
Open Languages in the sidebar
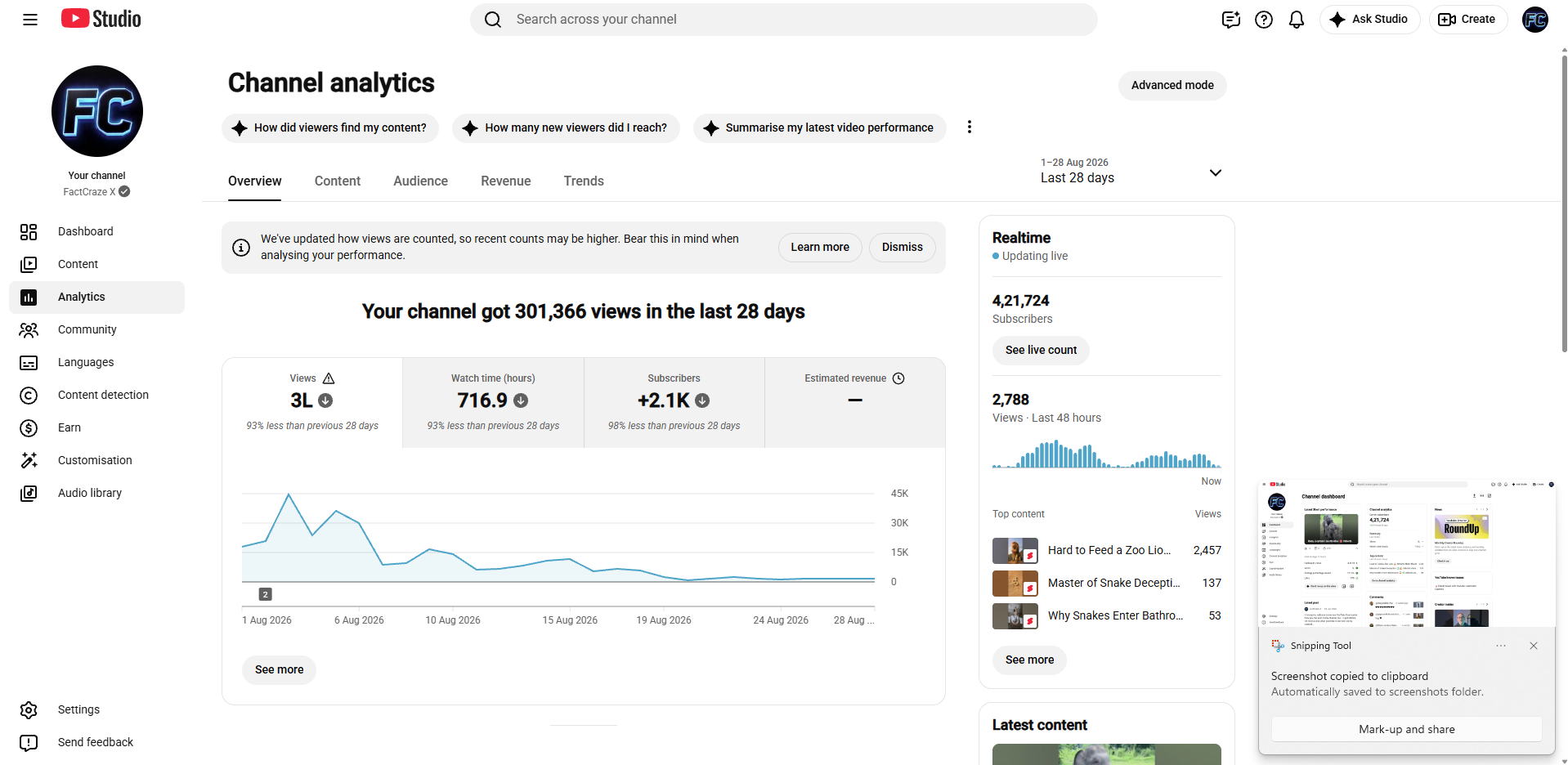tap(97, 363)
